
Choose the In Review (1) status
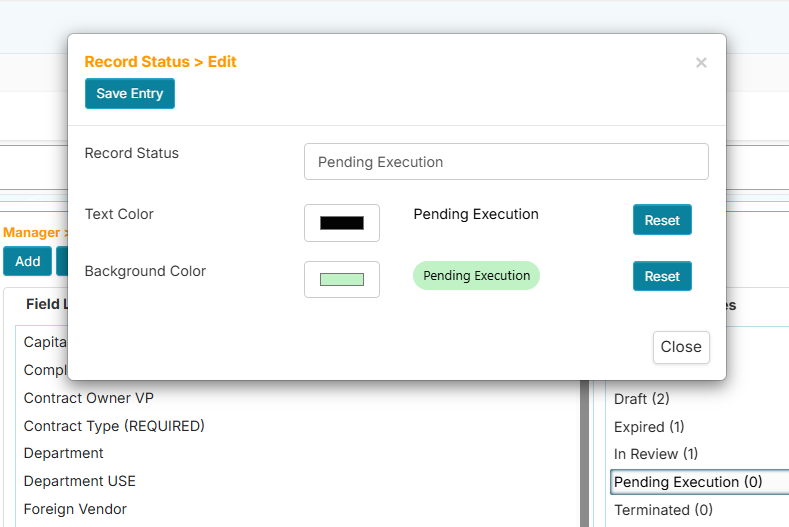656,454
